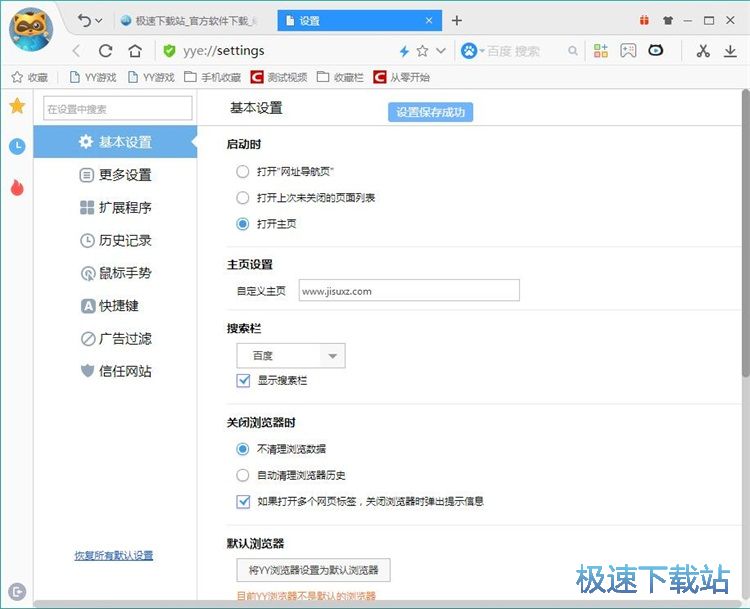The width and height of the screenshot is (750, 609).
Task: Open the 百度 search bar dropdown
Action: [x=291, y=355]
